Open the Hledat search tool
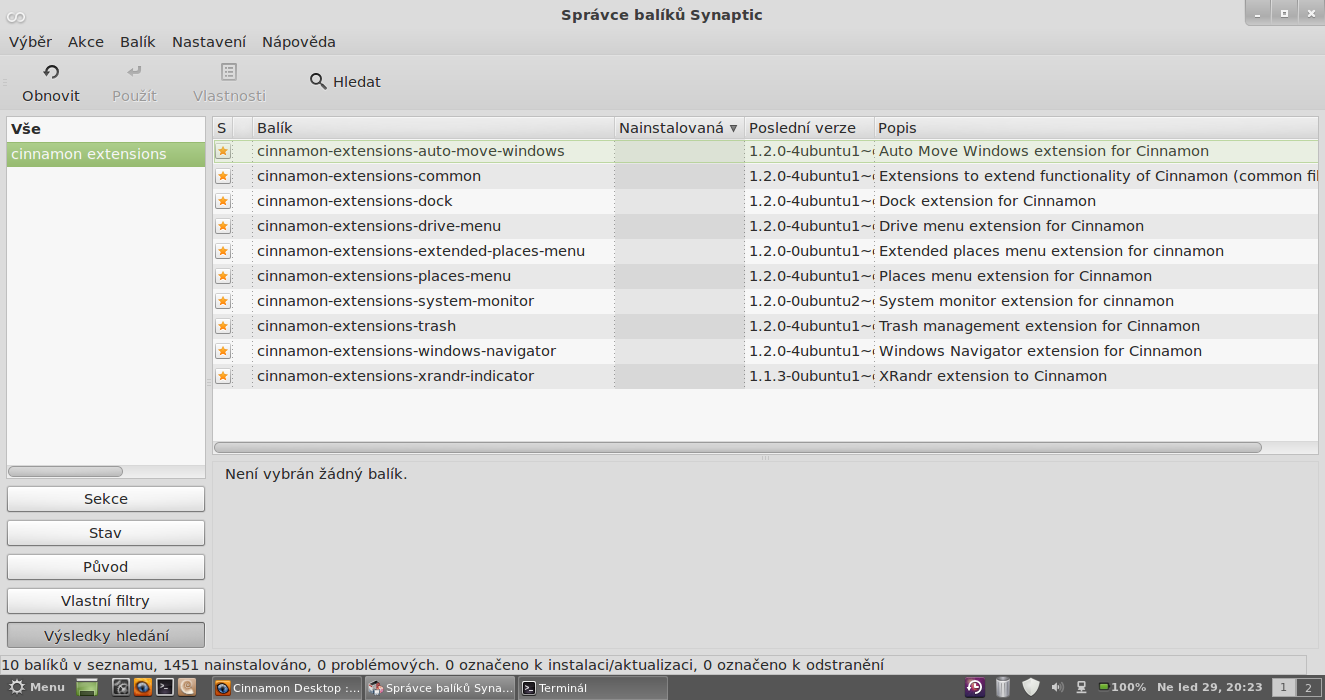Image resolution: width=1325 pixels, height=700 pixels. [x=345, y=82]
